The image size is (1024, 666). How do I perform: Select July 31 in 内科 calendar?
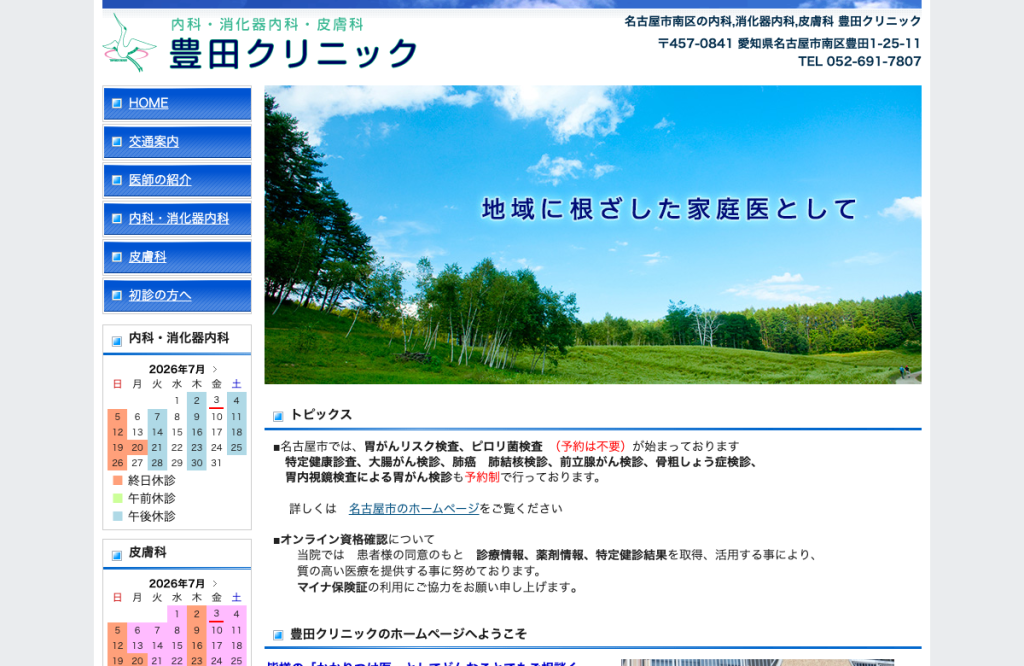click(x=216, y=463)
